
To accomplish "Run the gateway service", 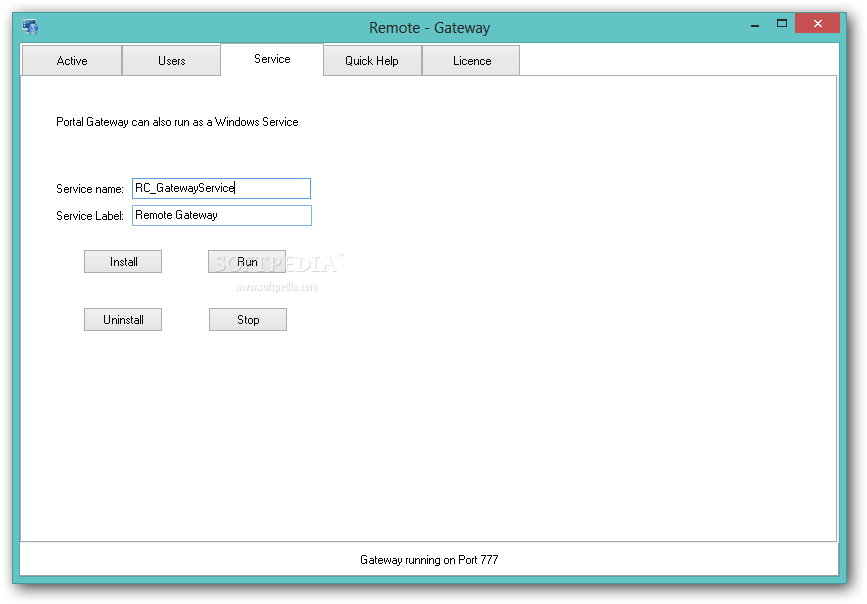I will [x=247, y=262].
